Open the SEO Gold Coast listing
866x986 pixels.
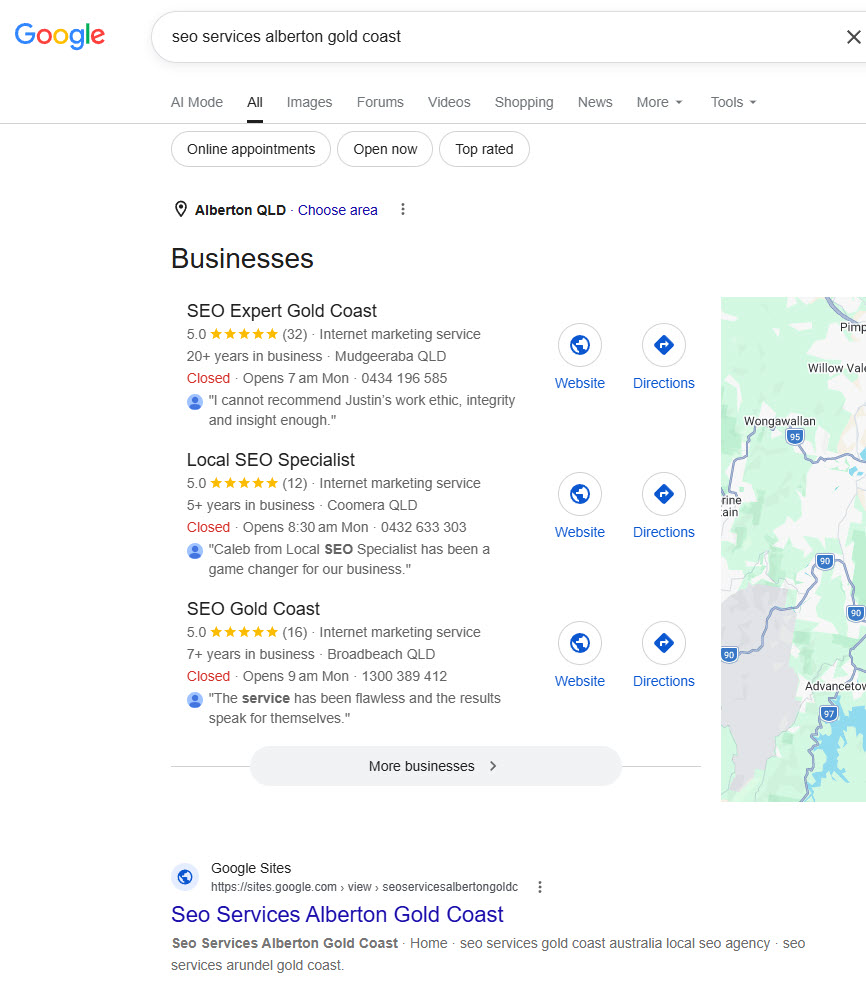pyautogui.click(x=253, y=609)
